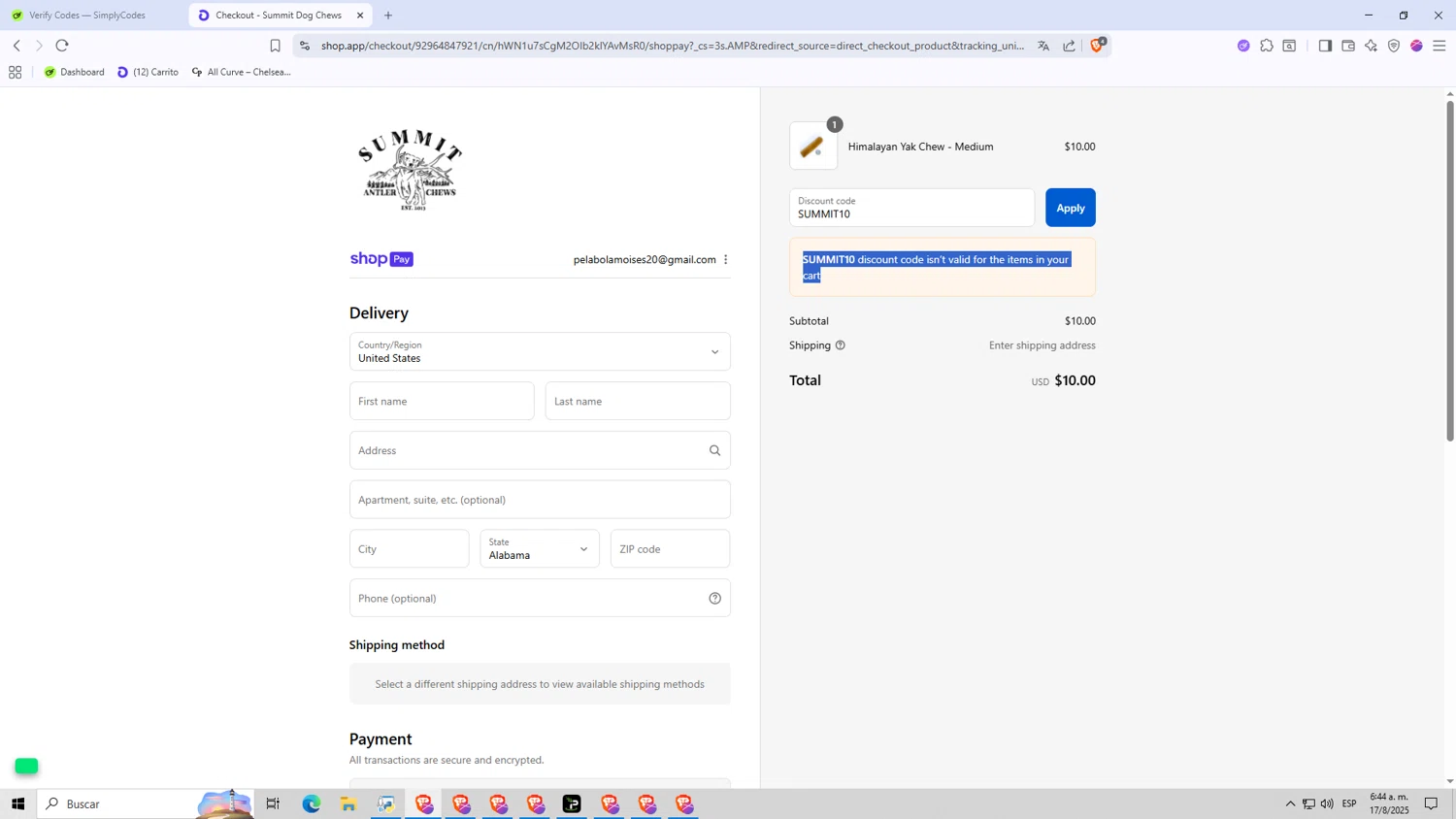
Task: Click phone field help question icon
Action: [715, 598]
